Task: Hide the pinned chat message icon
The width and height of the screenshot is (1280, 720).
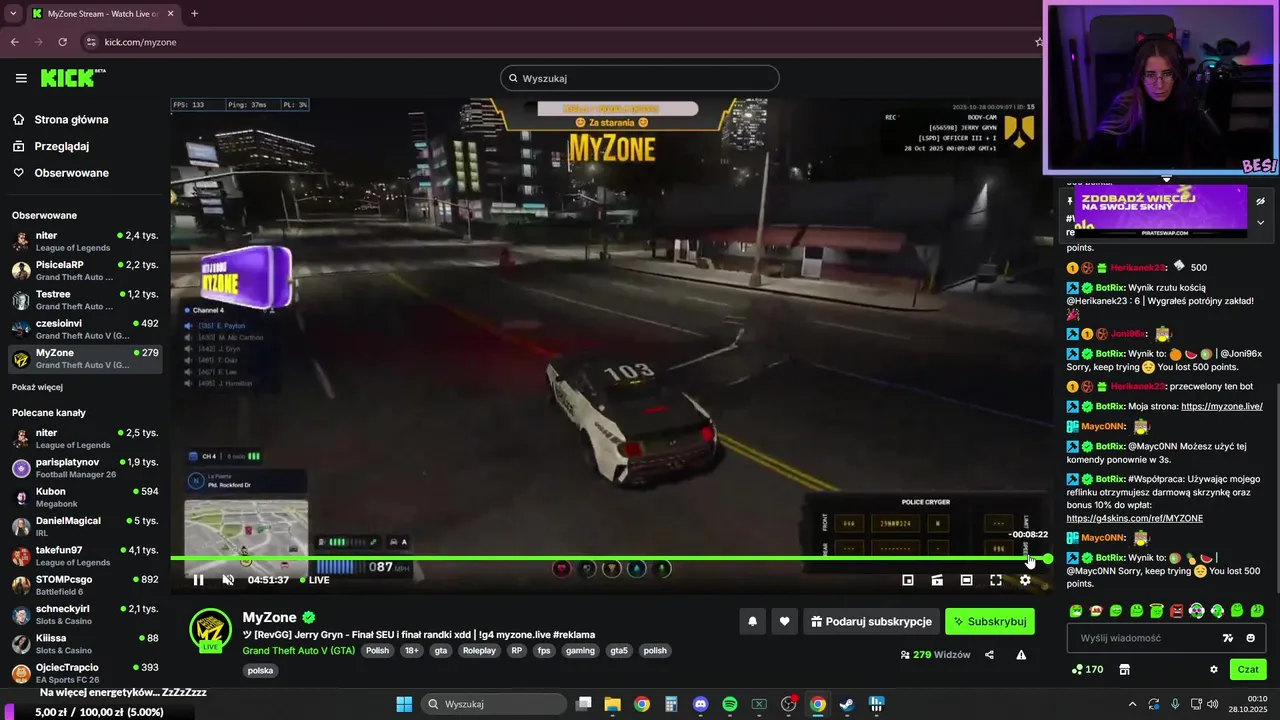Action: tap(1260, 201)
